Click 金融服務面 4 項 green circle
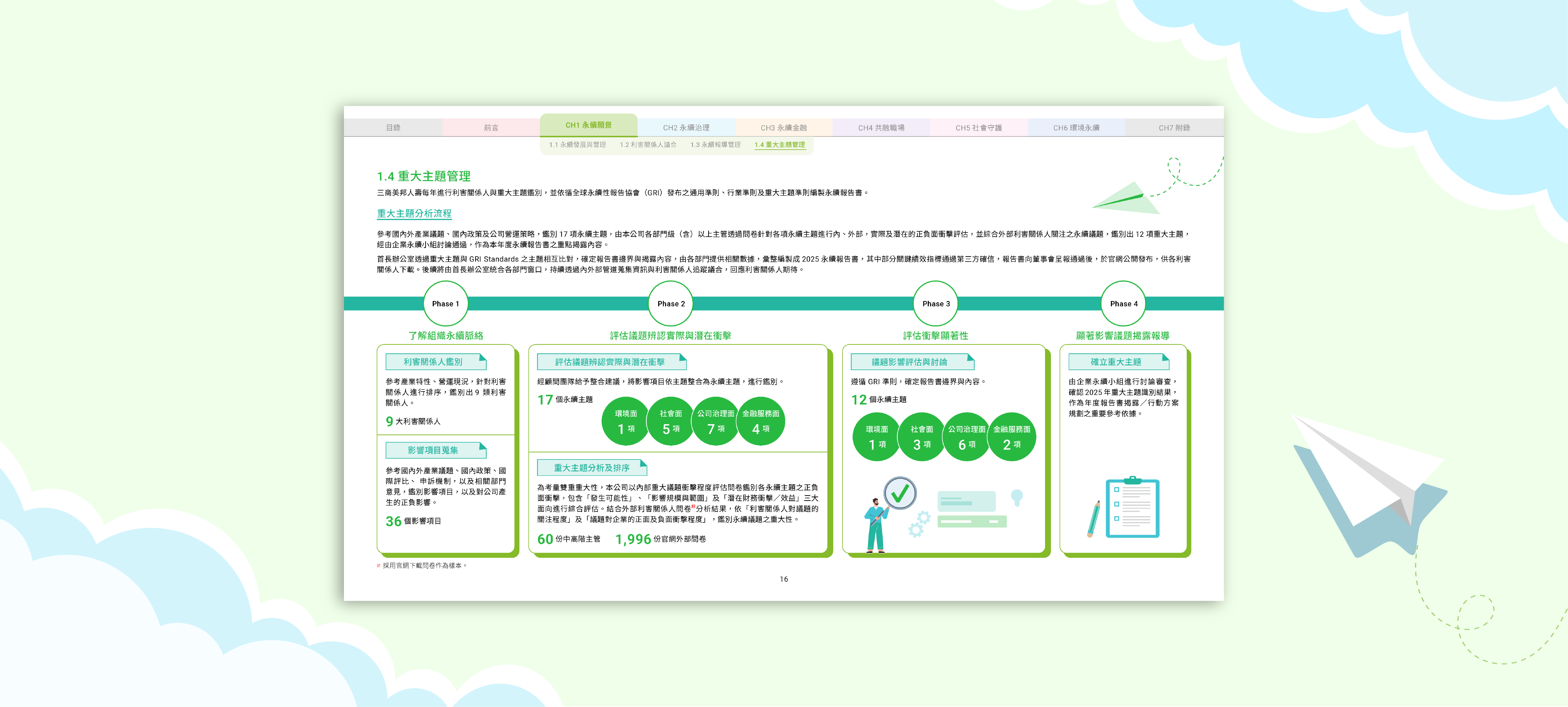1568x707 pixels. pyautogui.click(x=761, y=421)
